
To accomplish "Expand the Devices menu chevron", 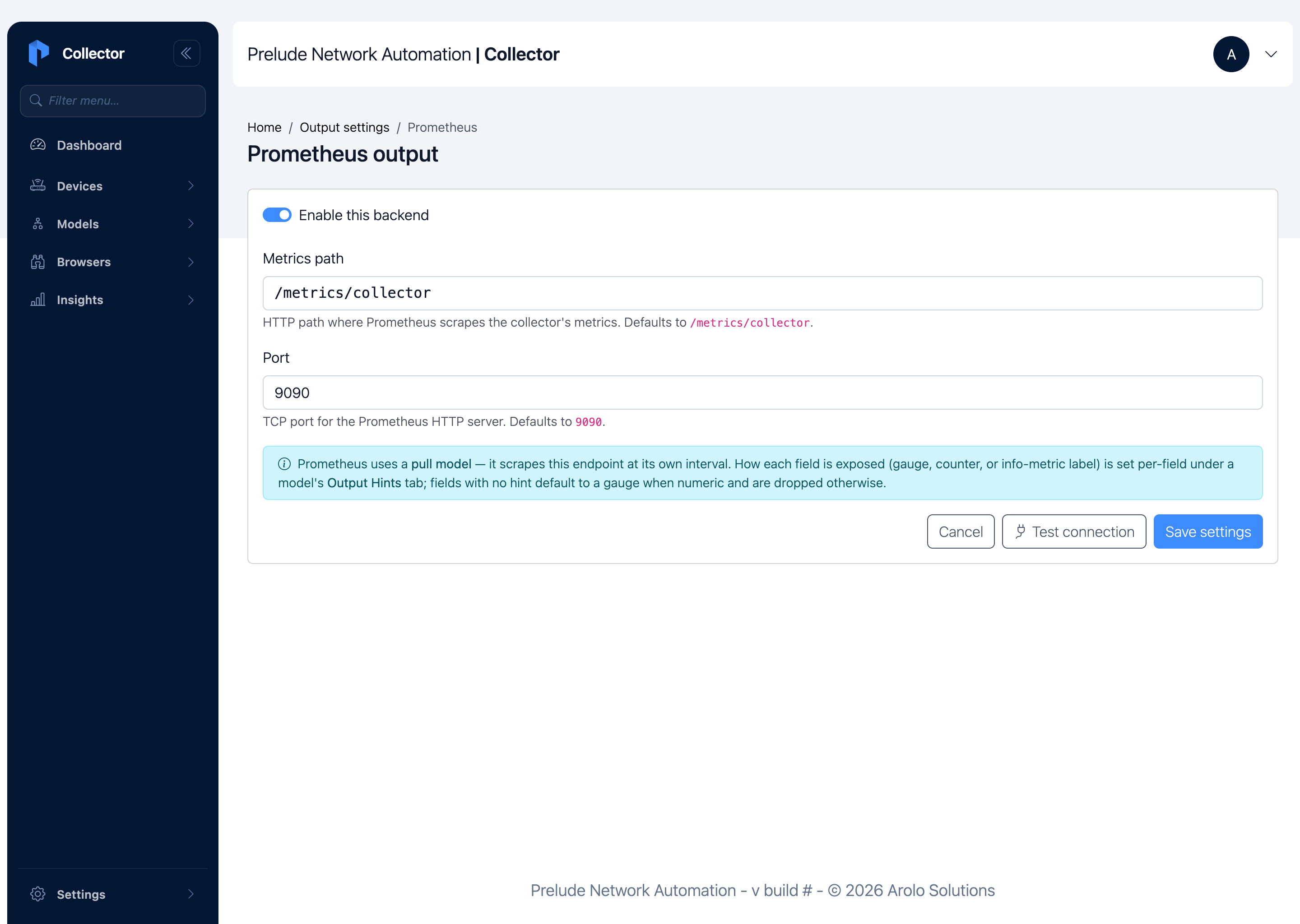I will point(190,185).
